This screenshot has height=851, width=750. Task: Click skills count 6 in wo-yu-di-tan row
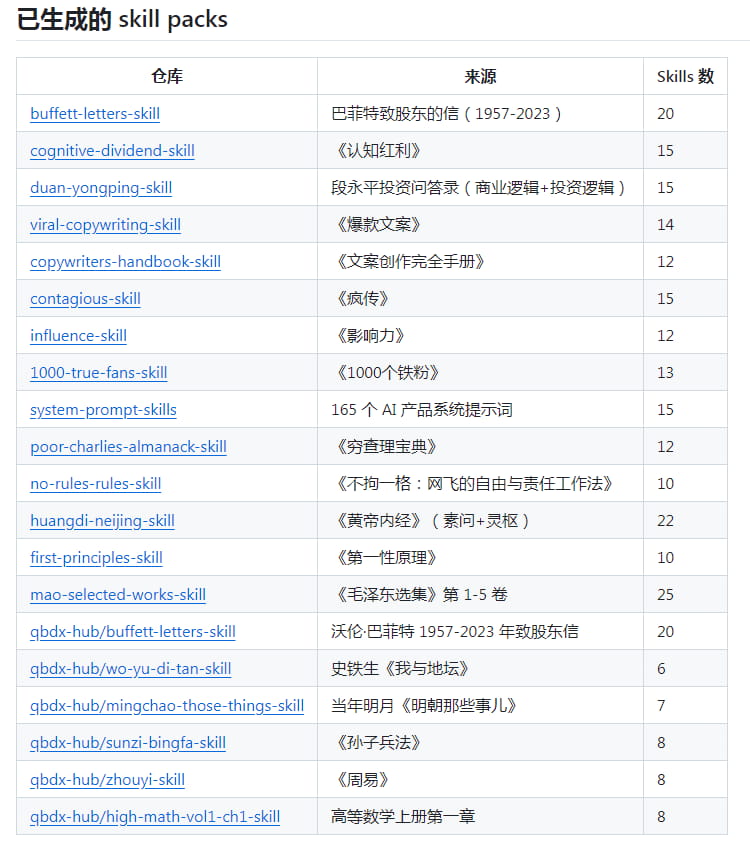coord(661,668)
